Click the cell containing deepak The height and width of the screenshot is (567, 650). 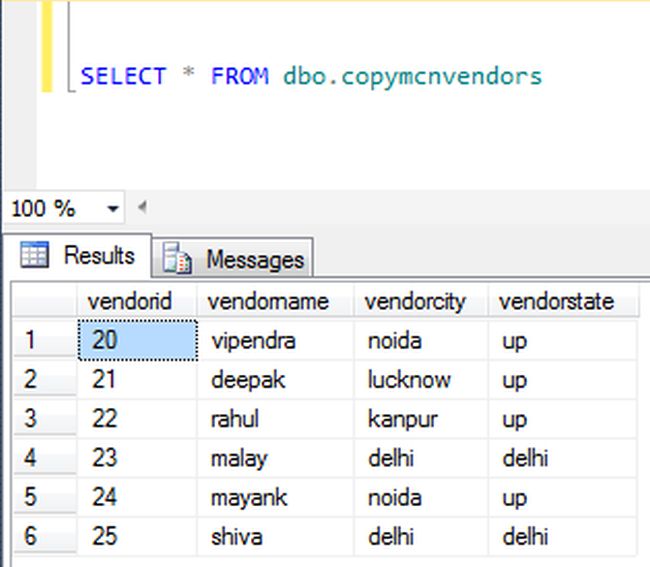[276, 379]
